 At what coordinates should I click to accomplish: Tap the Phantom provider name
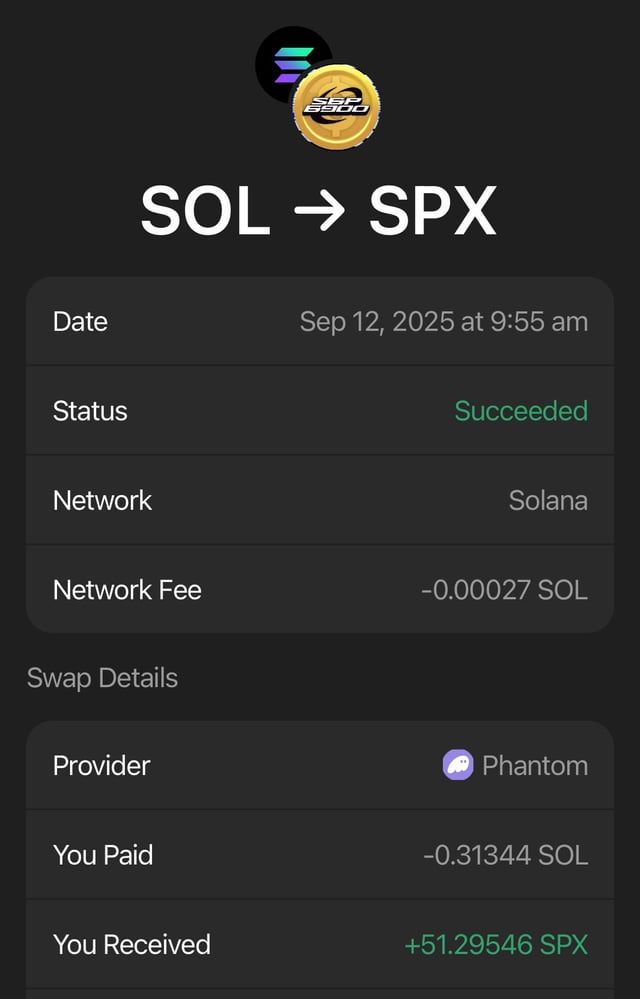(535, 766)
